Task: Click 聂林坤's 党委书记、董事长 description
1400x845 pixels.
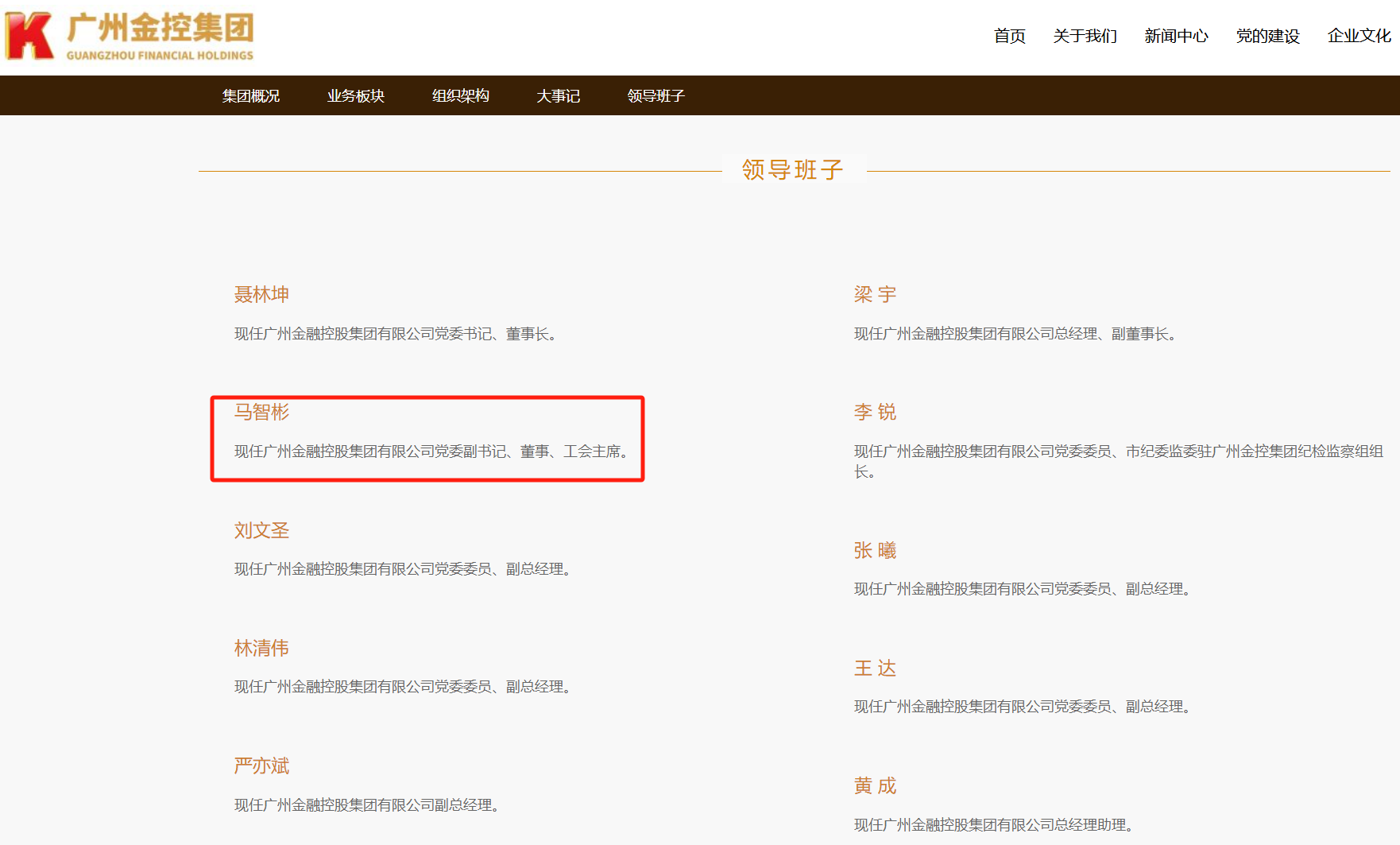Action: click(396, 334)
